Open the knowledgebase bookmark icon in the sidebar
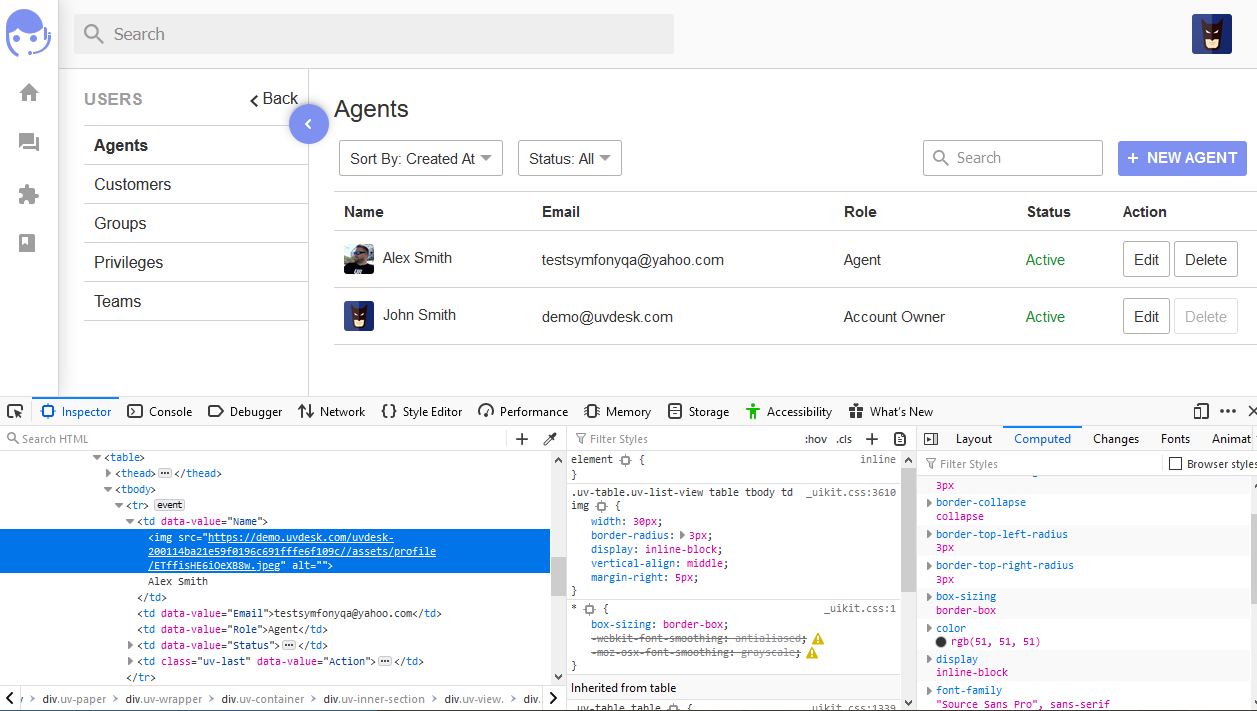Image resolution: width=1257 pixels, height=711 pixels. pos(28,243)
